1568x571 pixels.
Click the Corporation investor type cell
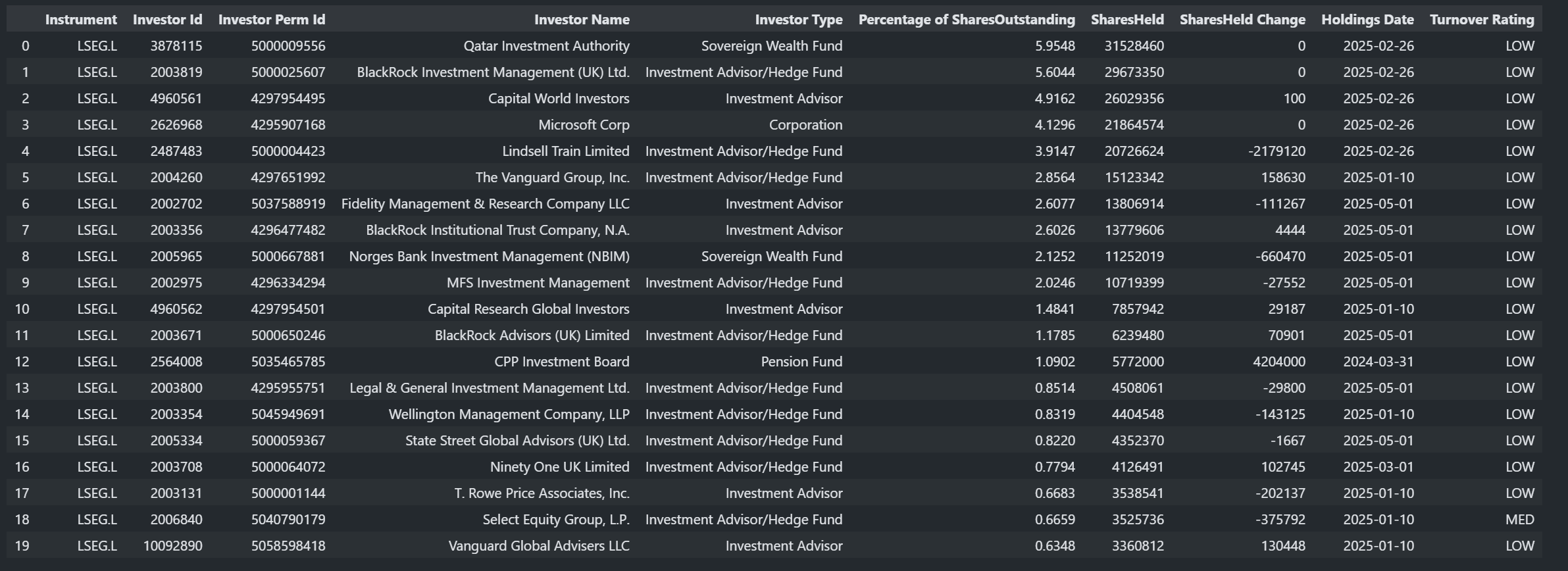(805, 125)
